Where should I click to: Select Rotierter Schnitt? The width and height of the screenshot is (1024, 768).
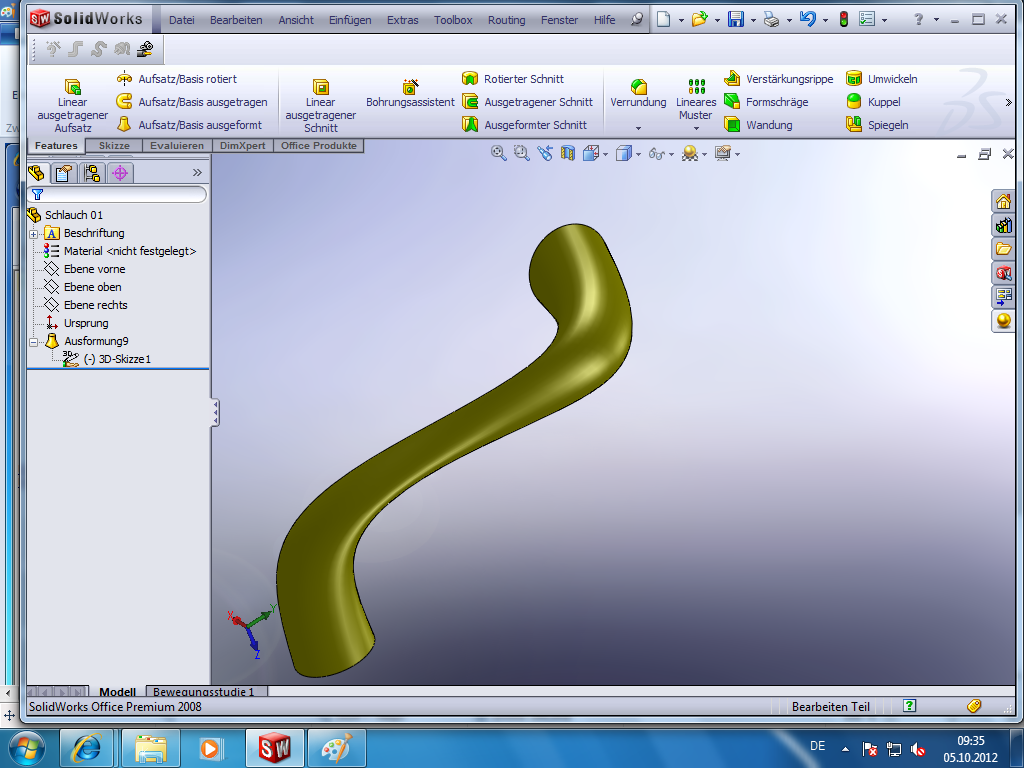(513, 79)
